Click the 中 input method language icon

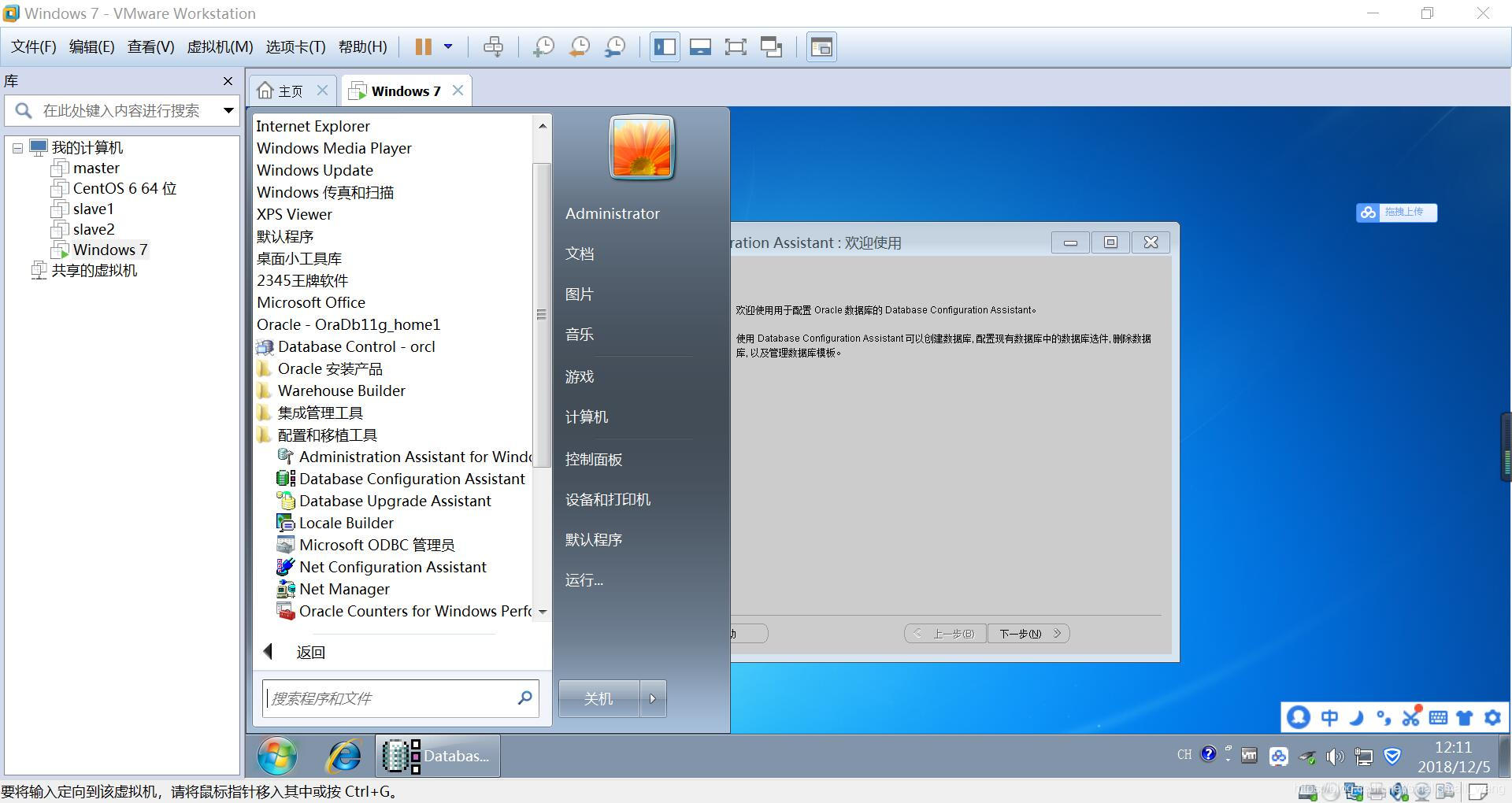[1329, 718]
